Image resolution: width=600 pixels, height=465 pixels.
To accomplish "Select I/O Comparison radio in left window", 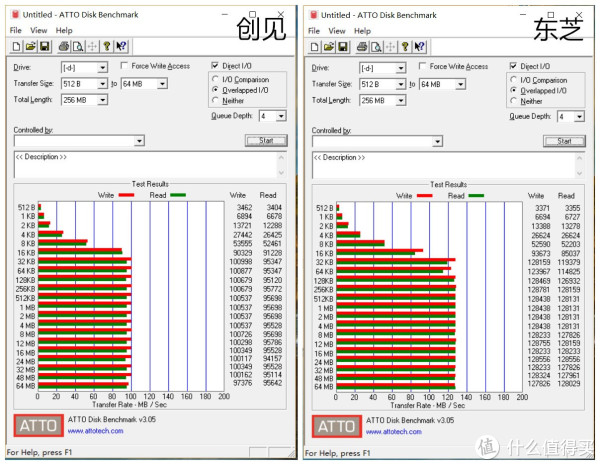I will pyautogui.click(x=215, y=79).
